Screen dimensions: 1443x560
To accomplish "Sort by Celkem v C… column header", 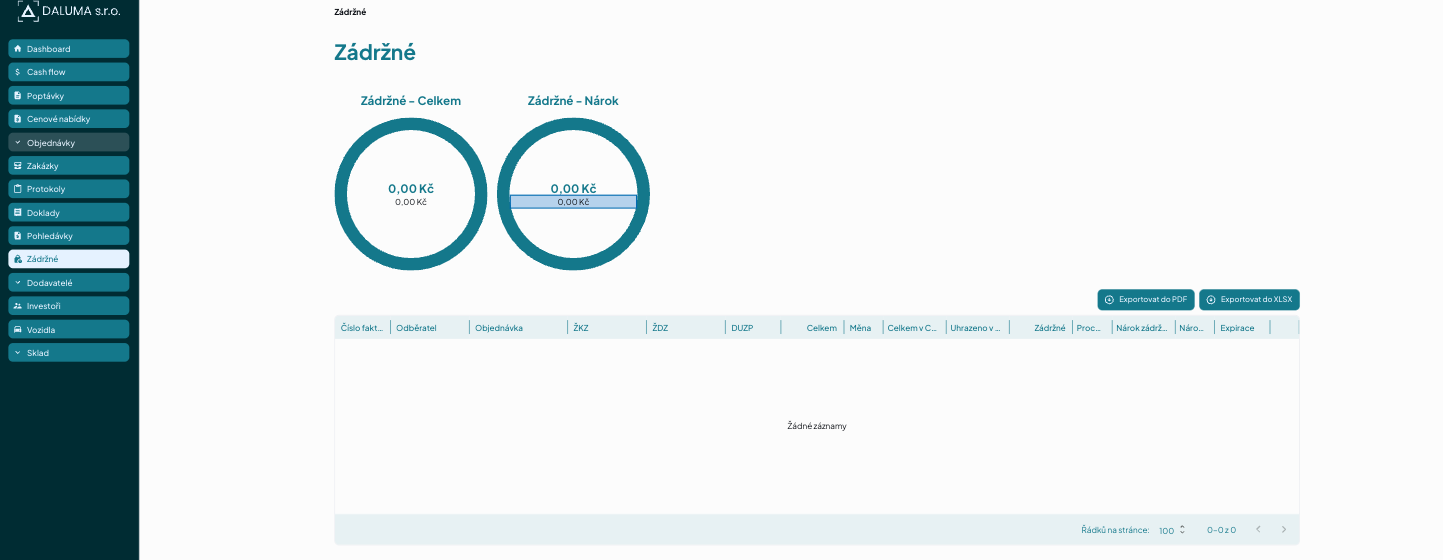I will (914, 328).
